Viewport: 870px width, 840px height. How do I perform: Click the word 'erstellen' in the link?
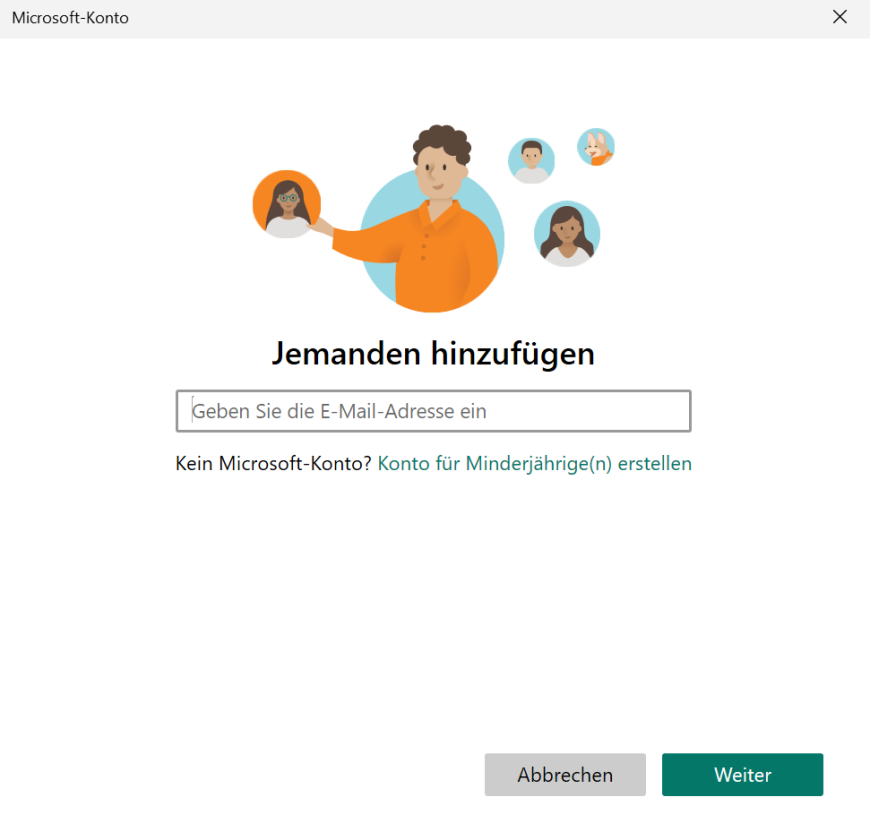tap(654, 464)
